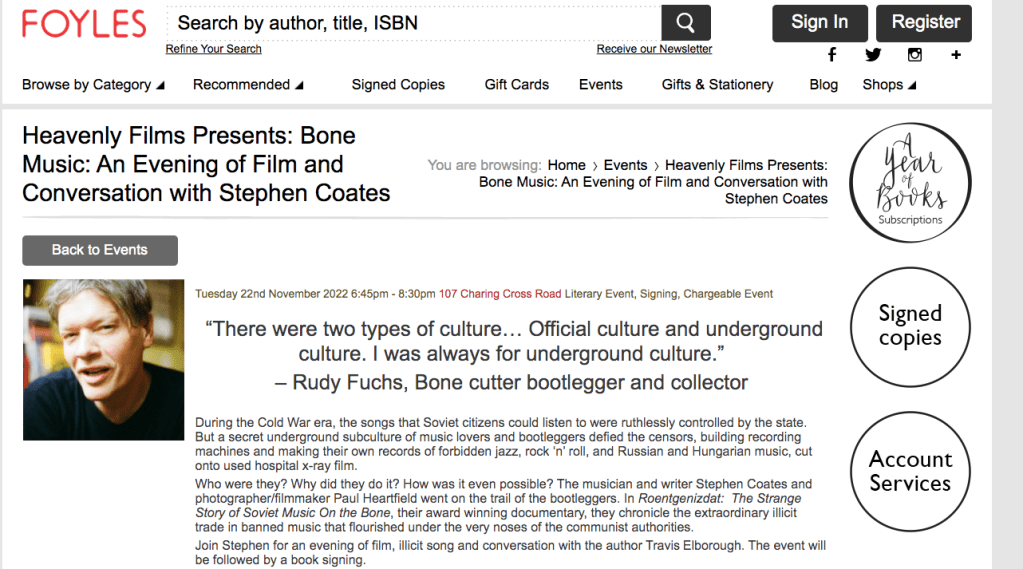This screenshot has height=569, width=1023.
Task: Click the Register button
Action: coord(925,23)
